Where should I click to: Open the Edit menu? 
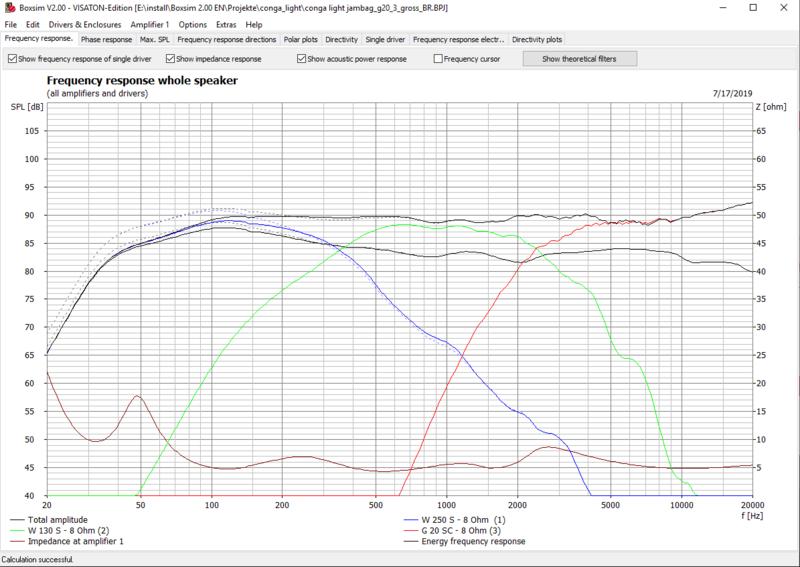tap(33, 24)
